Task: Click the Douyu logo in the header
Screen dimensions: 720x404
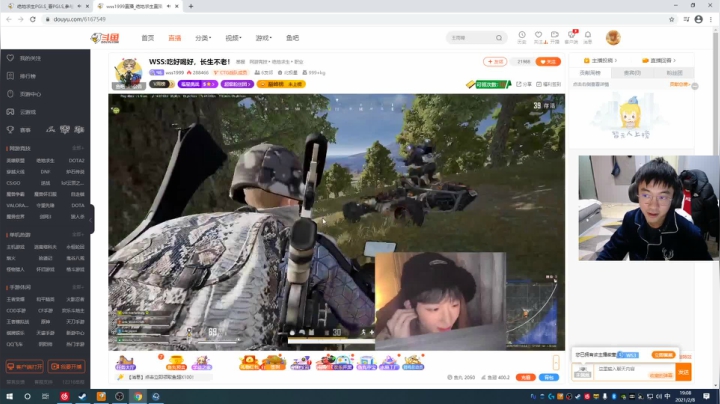Action: pyautogui.click(x=105, y=38)
